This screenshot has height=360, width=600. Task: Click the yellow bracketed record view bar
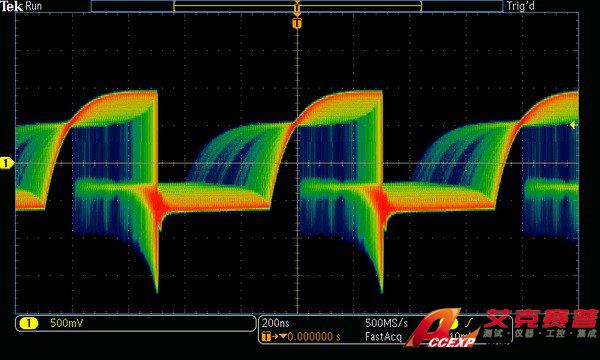click(x=297, y=6)
